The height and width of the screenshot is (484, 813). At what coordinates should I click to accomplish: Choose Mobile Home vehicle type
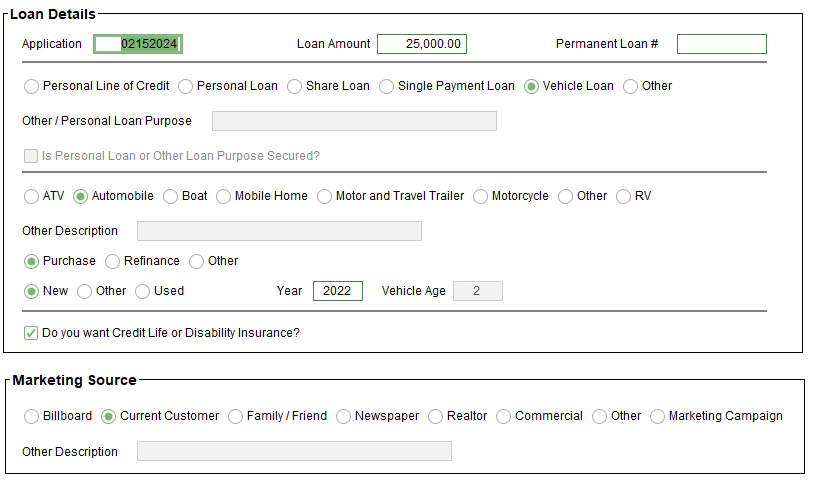tap(224, 196)
